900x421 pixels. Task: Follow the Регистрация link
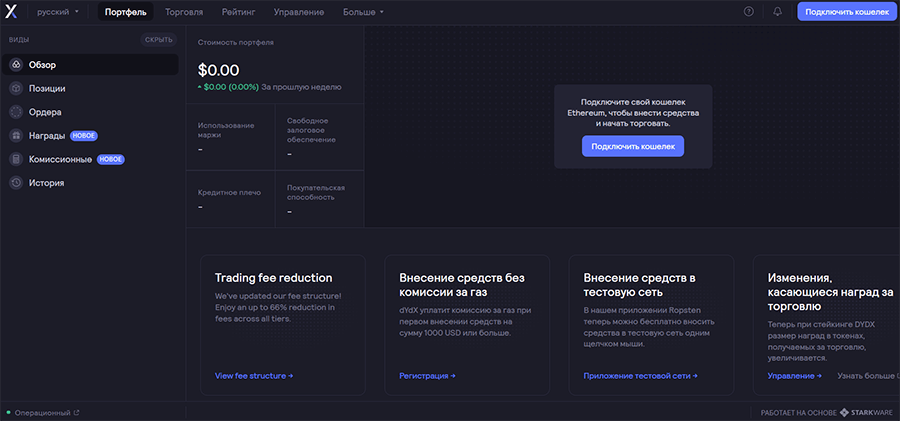tap(427, 376)
